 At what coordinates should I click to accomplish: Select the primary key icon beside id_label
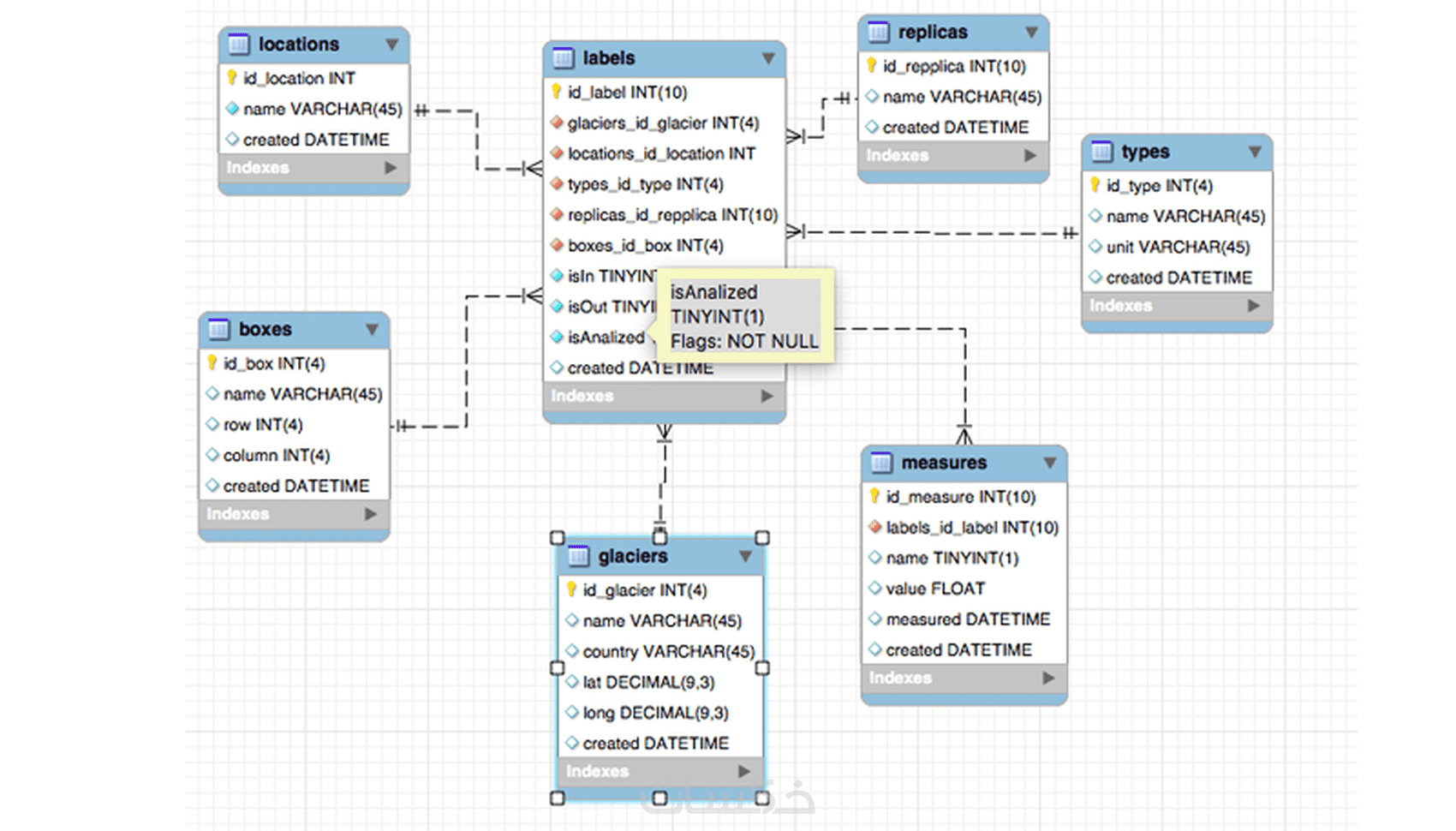click(x=556, y=92)
